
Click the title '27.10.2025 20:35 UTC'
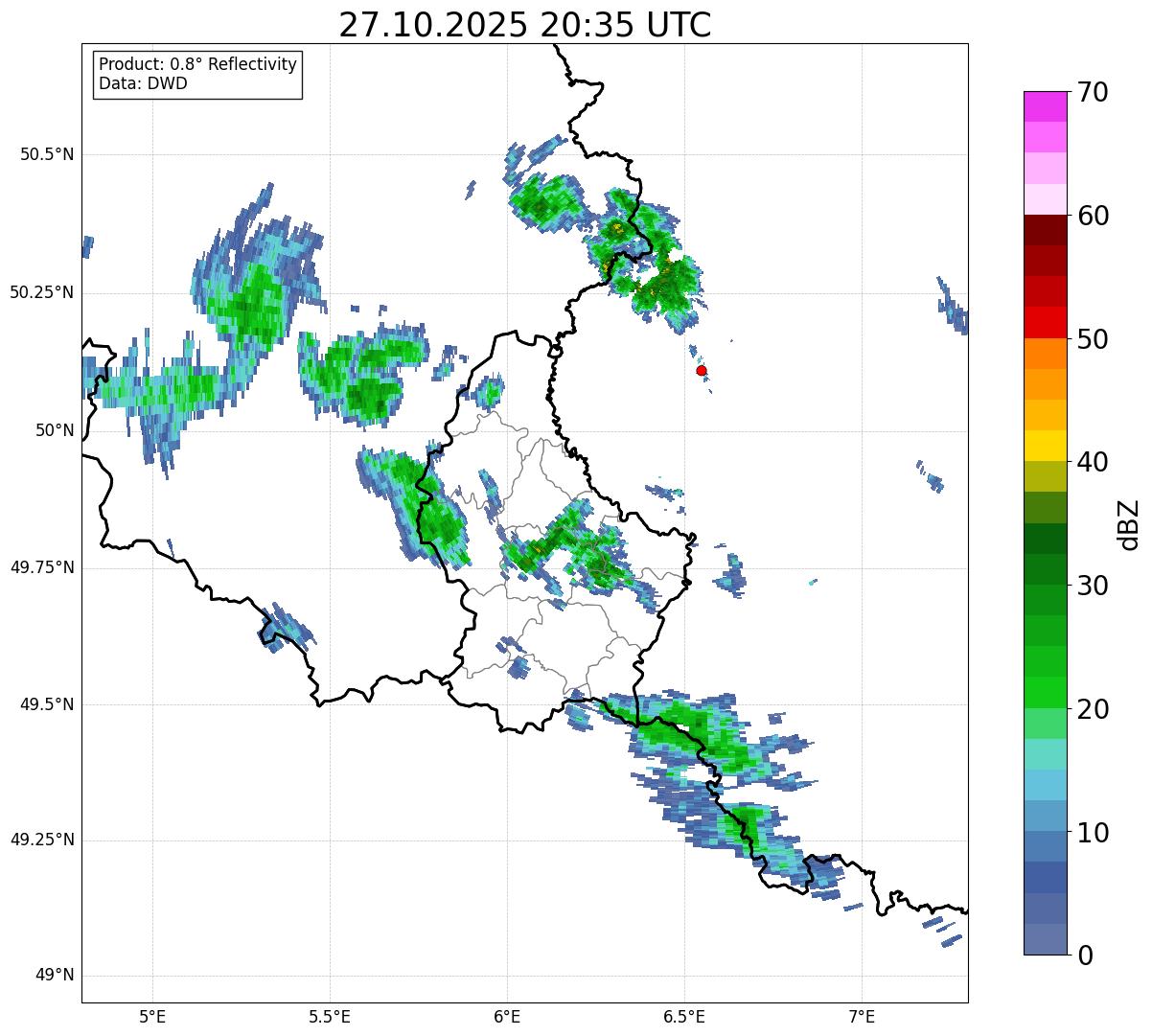click(525, 25)
